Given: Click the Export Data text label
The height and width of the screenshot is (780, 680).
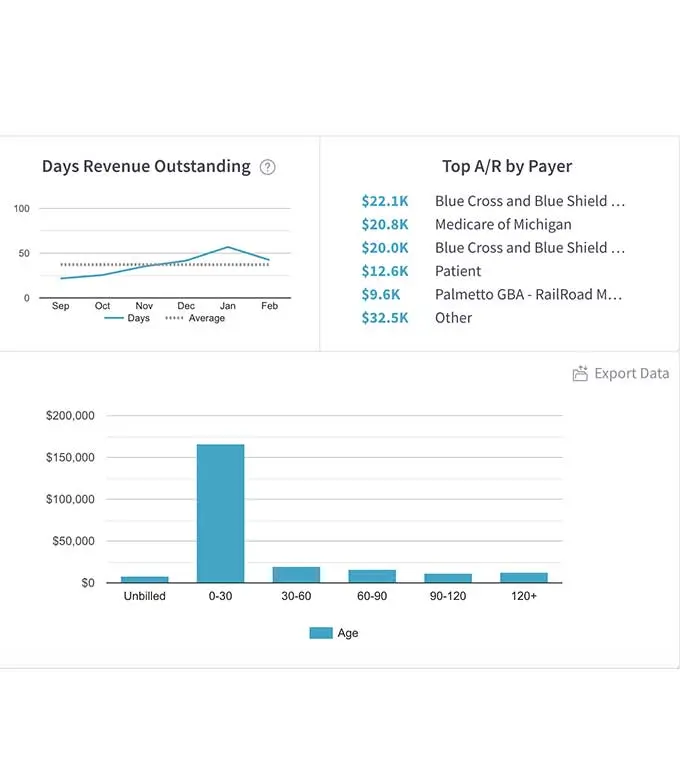Looking at the screenshot, I should pyautogui.click(x=631, y=374).
